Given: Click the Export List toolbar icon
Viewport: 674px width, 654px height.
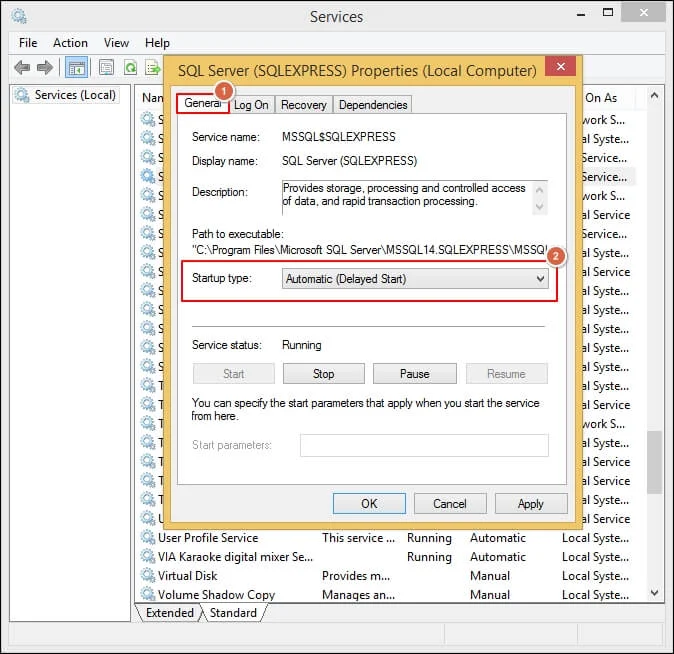Looking at the screenshot, I should pyautogui.click(x=153, y=68).
